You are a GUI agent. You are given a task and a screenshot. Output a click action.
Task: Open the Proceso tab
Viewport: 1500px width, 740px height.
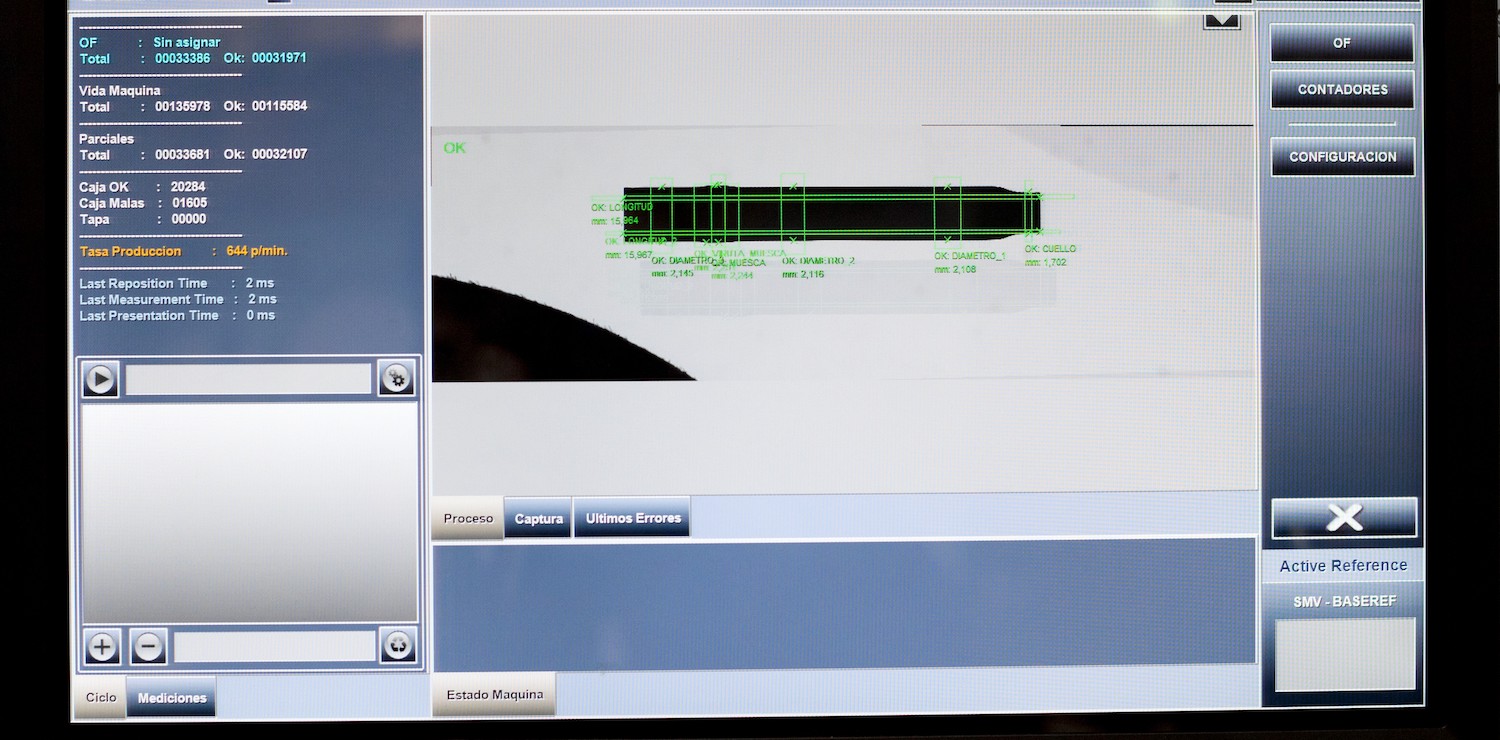(468, 519)
